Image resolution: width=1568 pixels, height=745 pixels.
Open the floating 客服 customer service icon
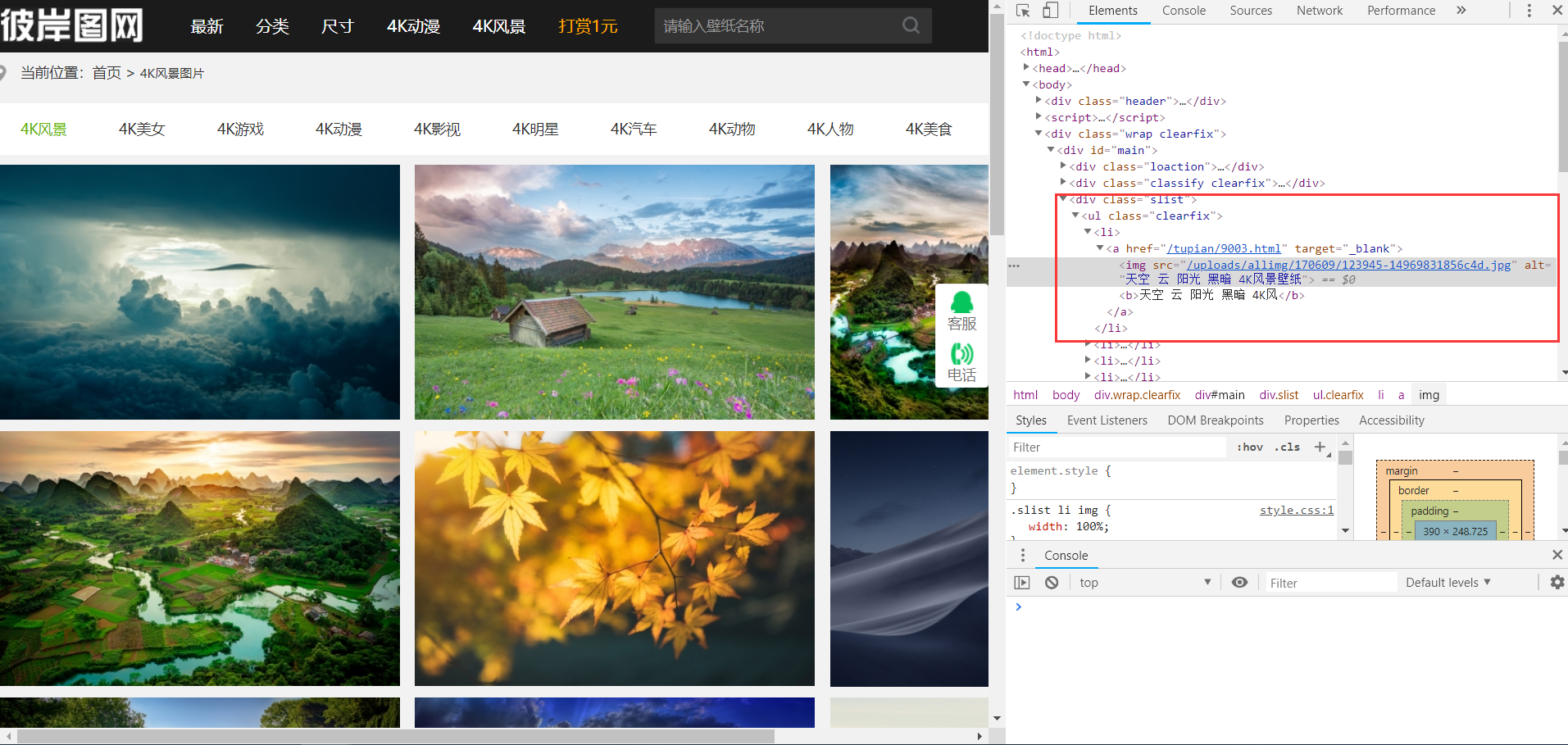(961, 308)
